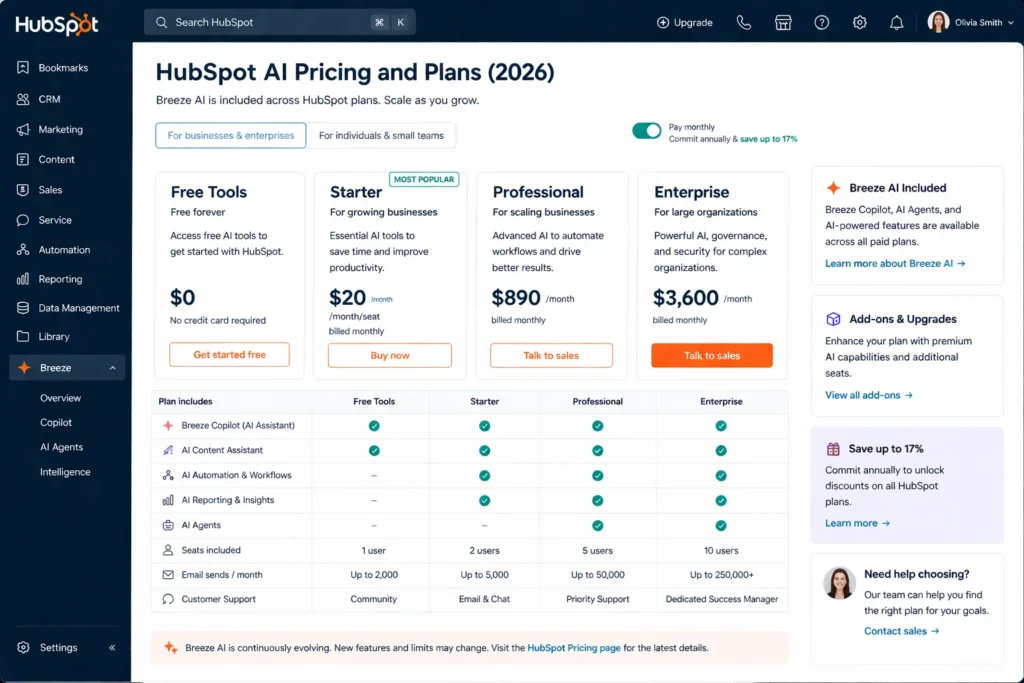Open Bookmarks in the sidebar

coord(63,68)
